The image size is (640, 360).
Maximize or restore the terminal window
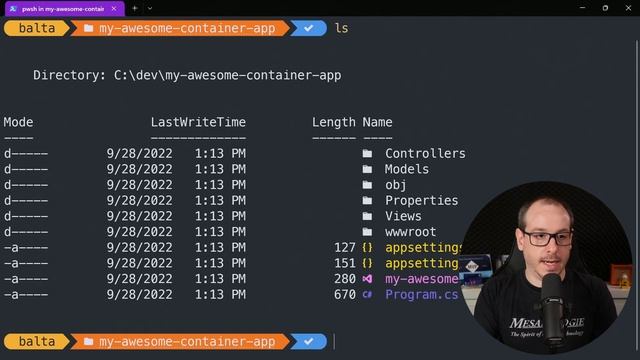[x=605, y=8]
